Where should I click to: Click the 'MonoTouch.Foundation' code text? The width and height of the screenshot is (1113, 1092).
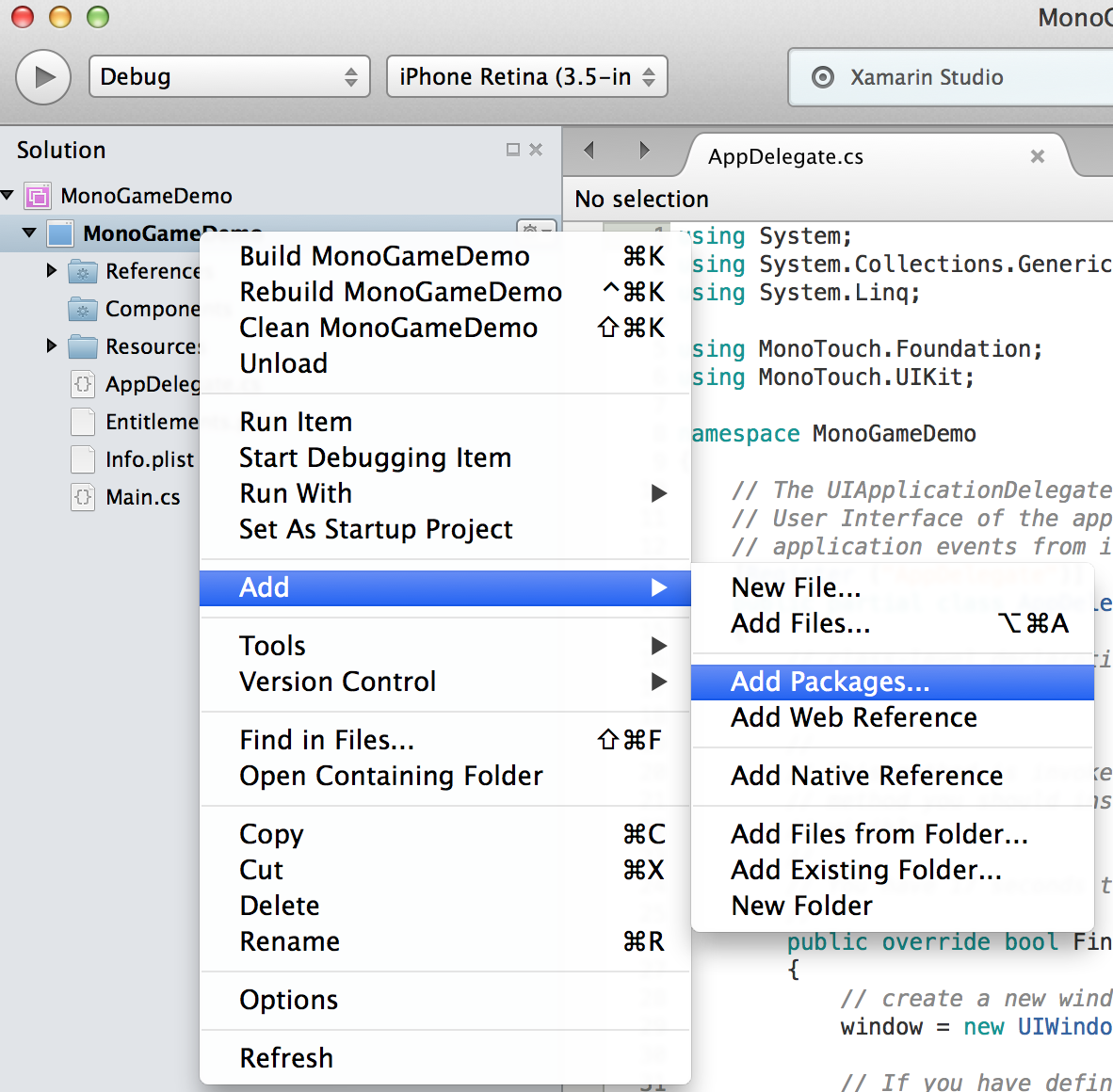point(894,349)
